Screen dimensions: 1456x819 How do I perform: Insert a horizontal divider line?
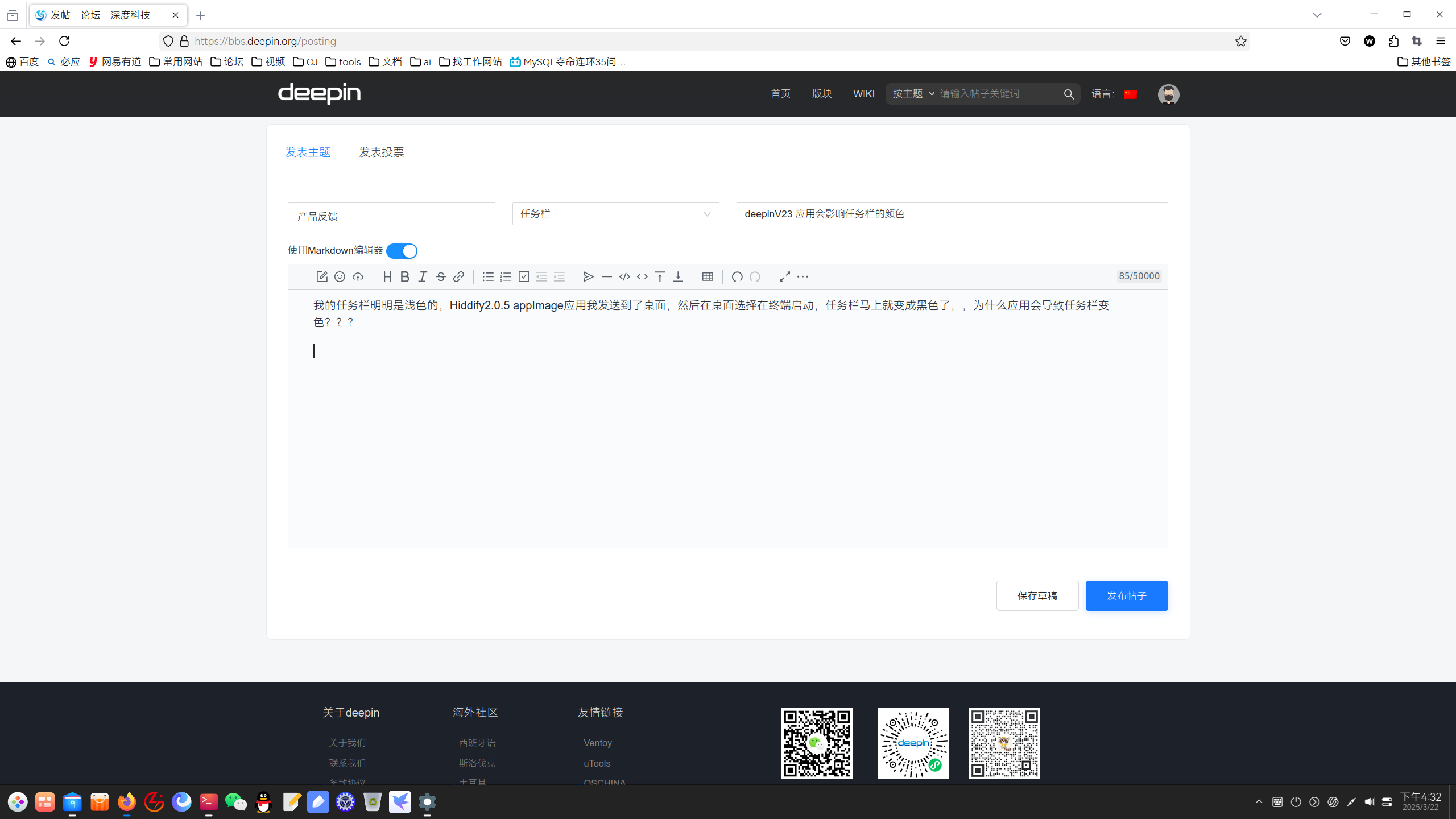607,276
